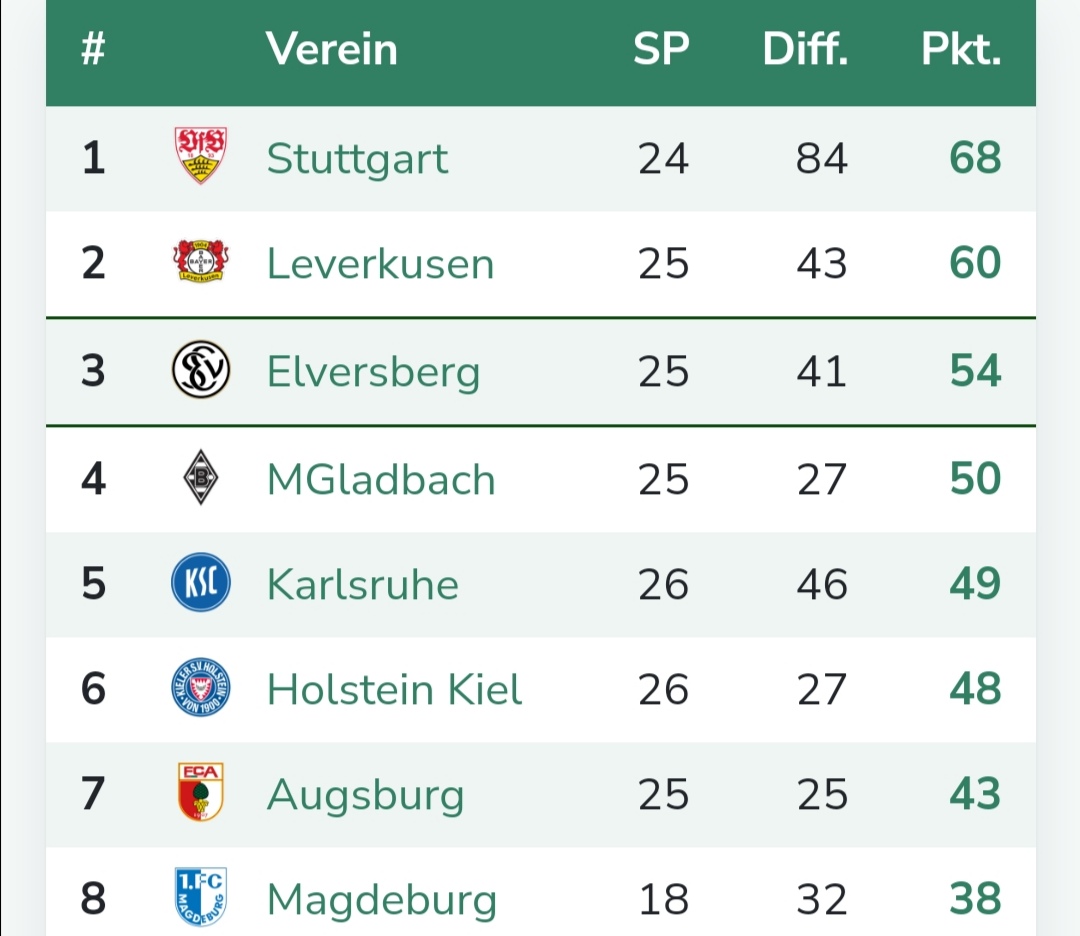Viewport: 1080px width, 936px height.
Task: Click the Verein column header
Action: pyautogui.click(x=331, y=50)
